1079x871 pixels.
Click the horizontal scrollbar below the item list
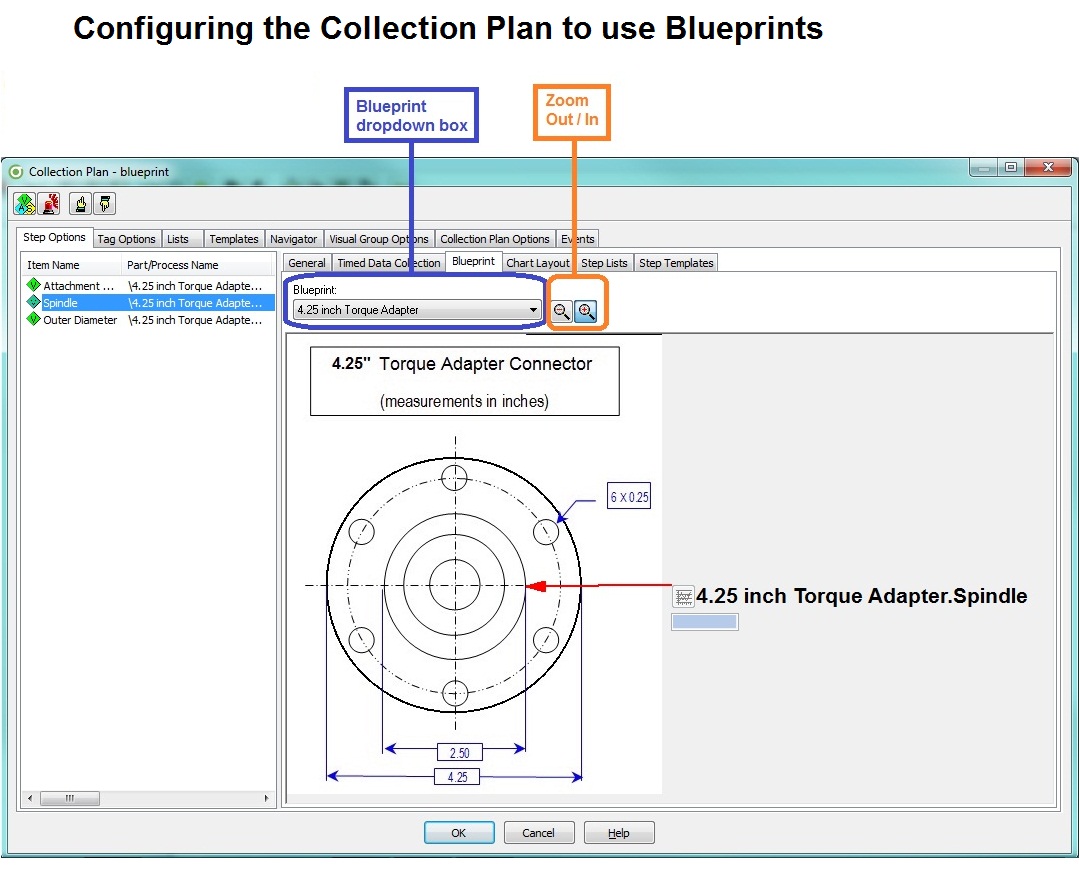70,798
